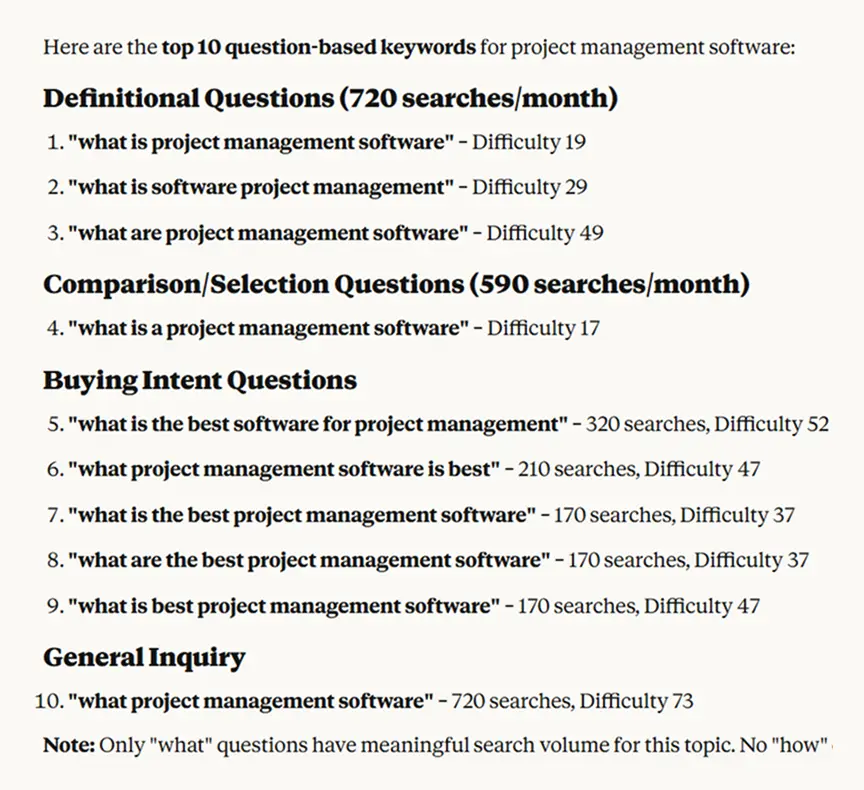Click "what is the best software for project management"
This screenshot has height=790, width=864.
(x=317, y=424)
